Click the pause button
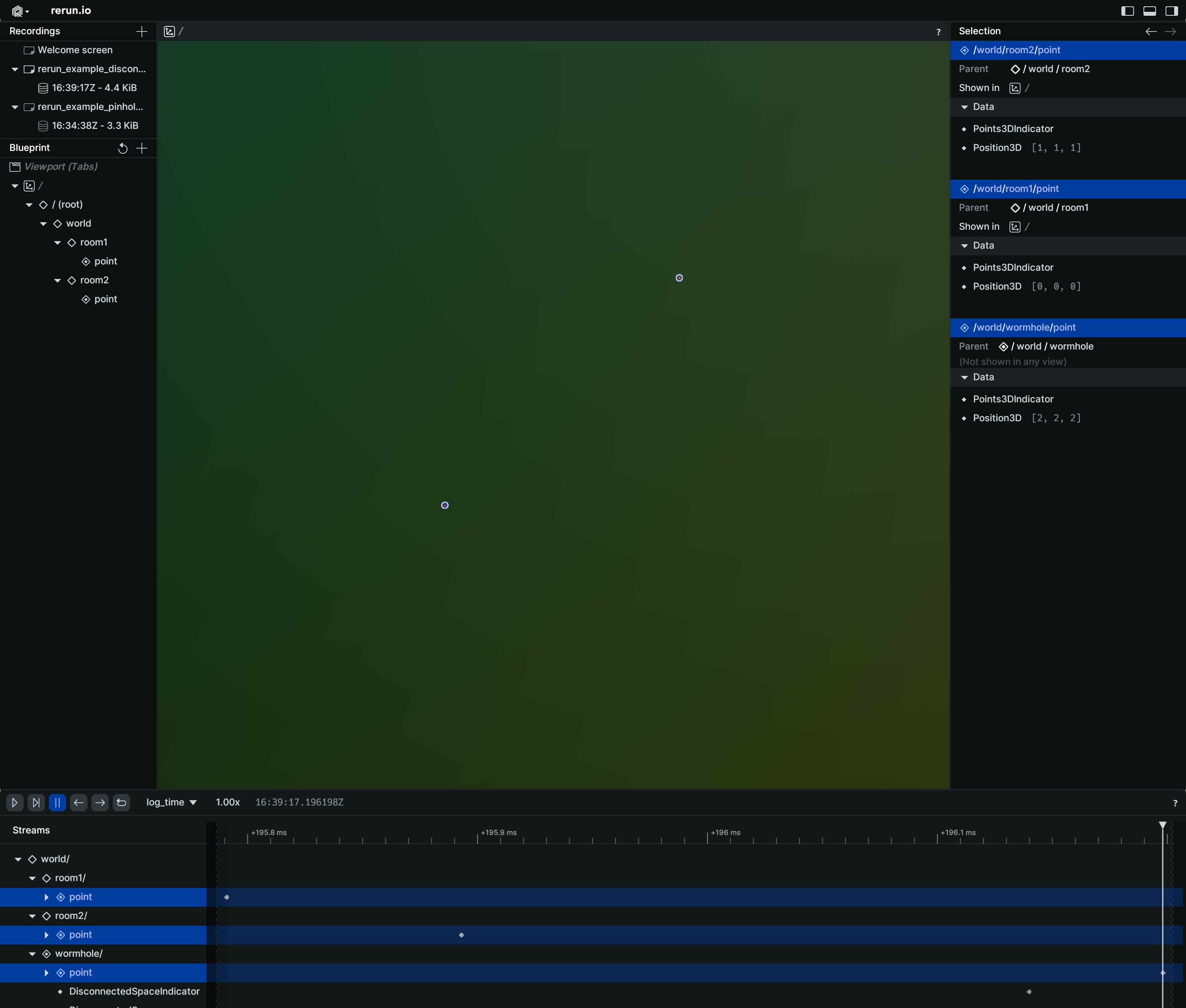Viewport: 1186px width, 1008px height. click(57, 803)
